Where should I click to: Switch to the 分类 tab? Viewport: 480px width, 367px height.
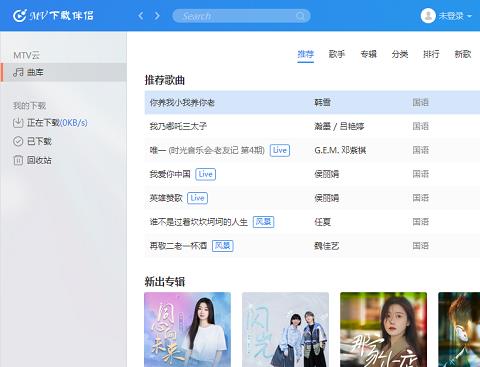point(400,54)
